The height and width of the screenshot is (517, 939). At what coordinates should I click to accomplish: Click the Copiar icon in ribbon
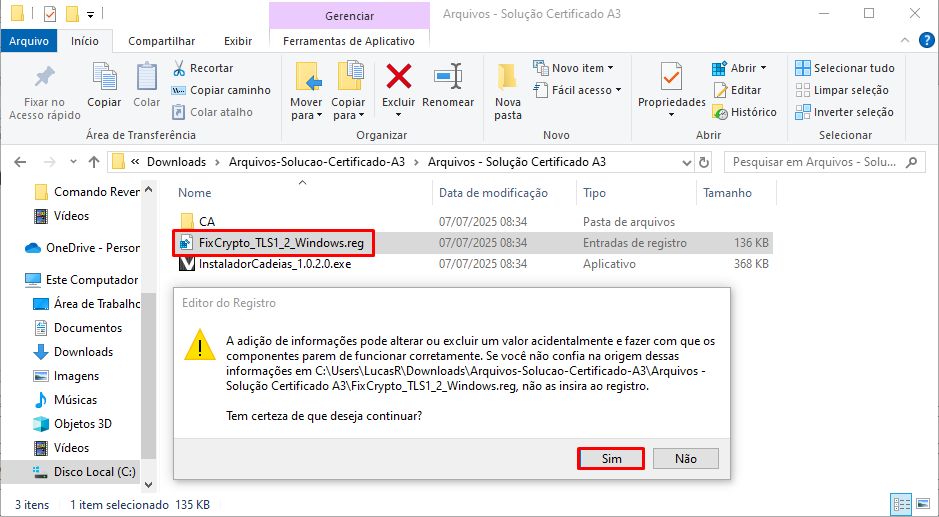point(104,78)
